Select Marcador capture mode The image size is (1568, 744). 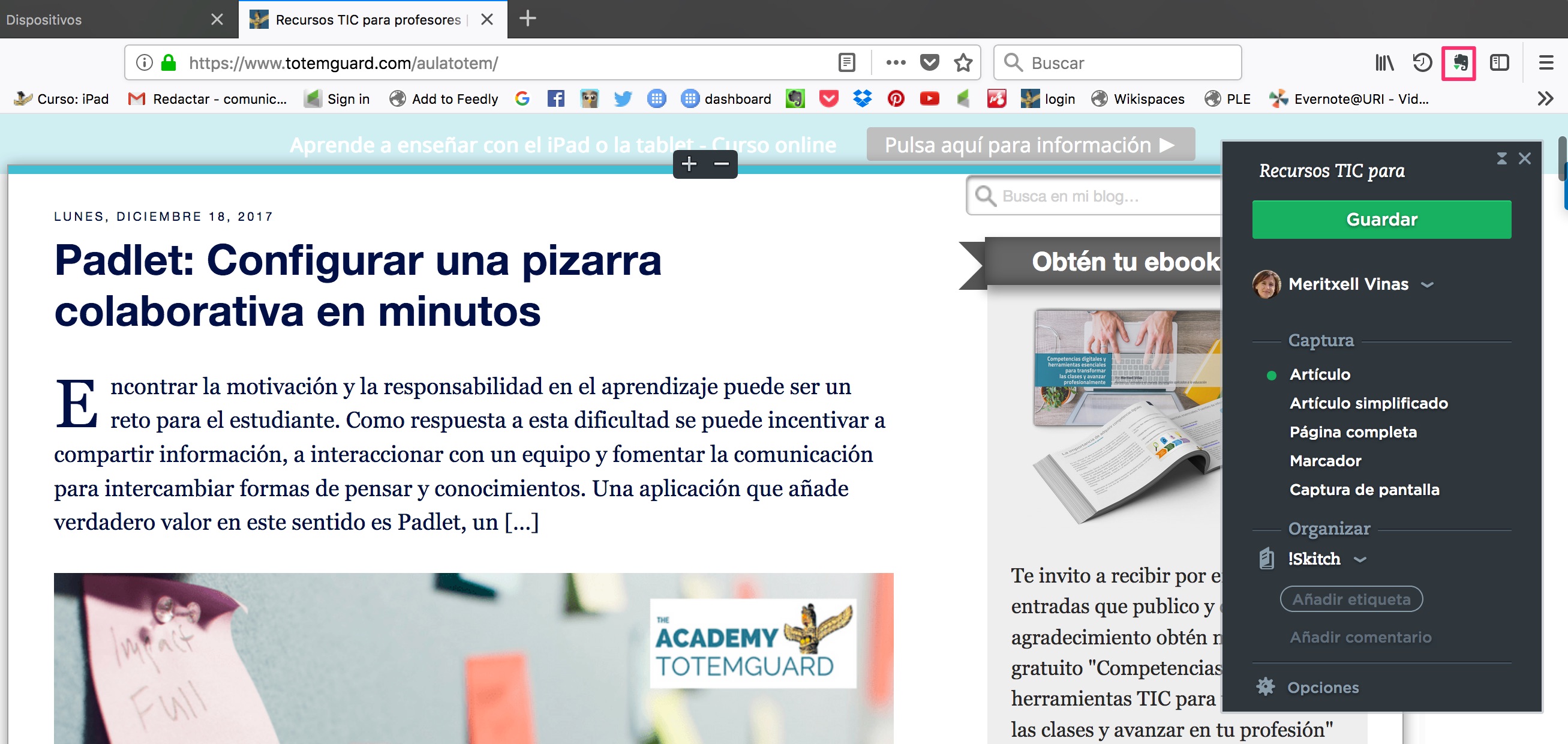pos(1325,461)
